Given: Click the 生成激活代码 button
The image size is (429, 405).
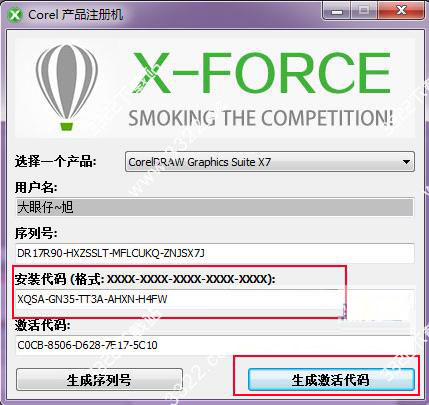Looking at the screenshot, I should click(x=331, y=380).
